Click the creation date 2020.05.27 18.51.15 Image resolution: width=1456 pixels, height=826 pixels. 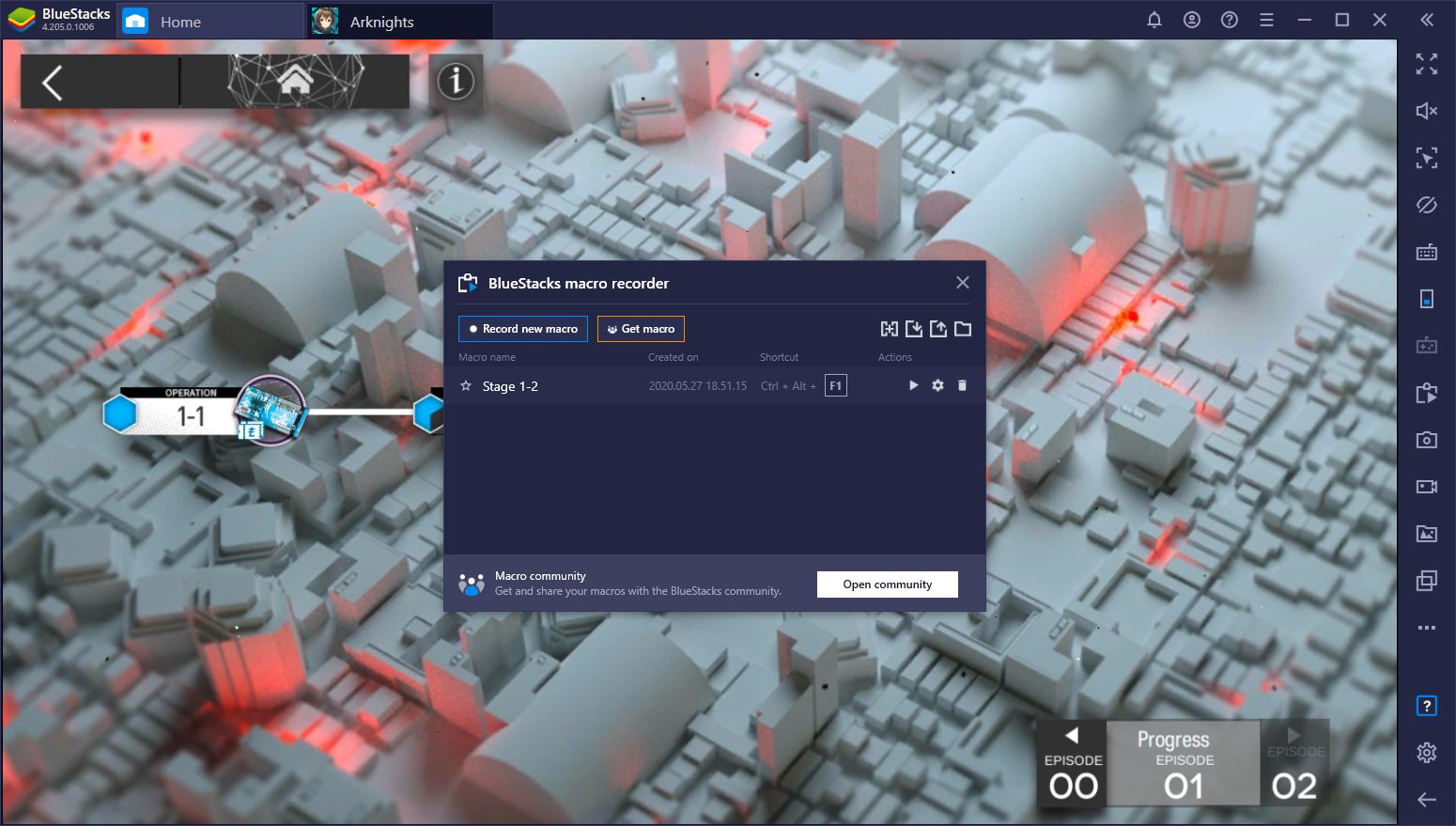[698, 386]
